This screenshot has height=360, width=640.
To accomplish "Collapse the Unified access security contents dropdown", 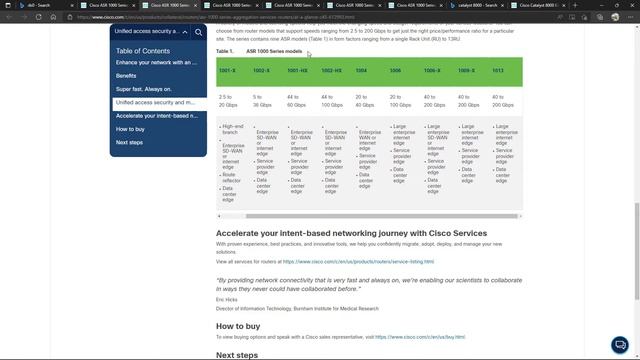I will (185, 32).
